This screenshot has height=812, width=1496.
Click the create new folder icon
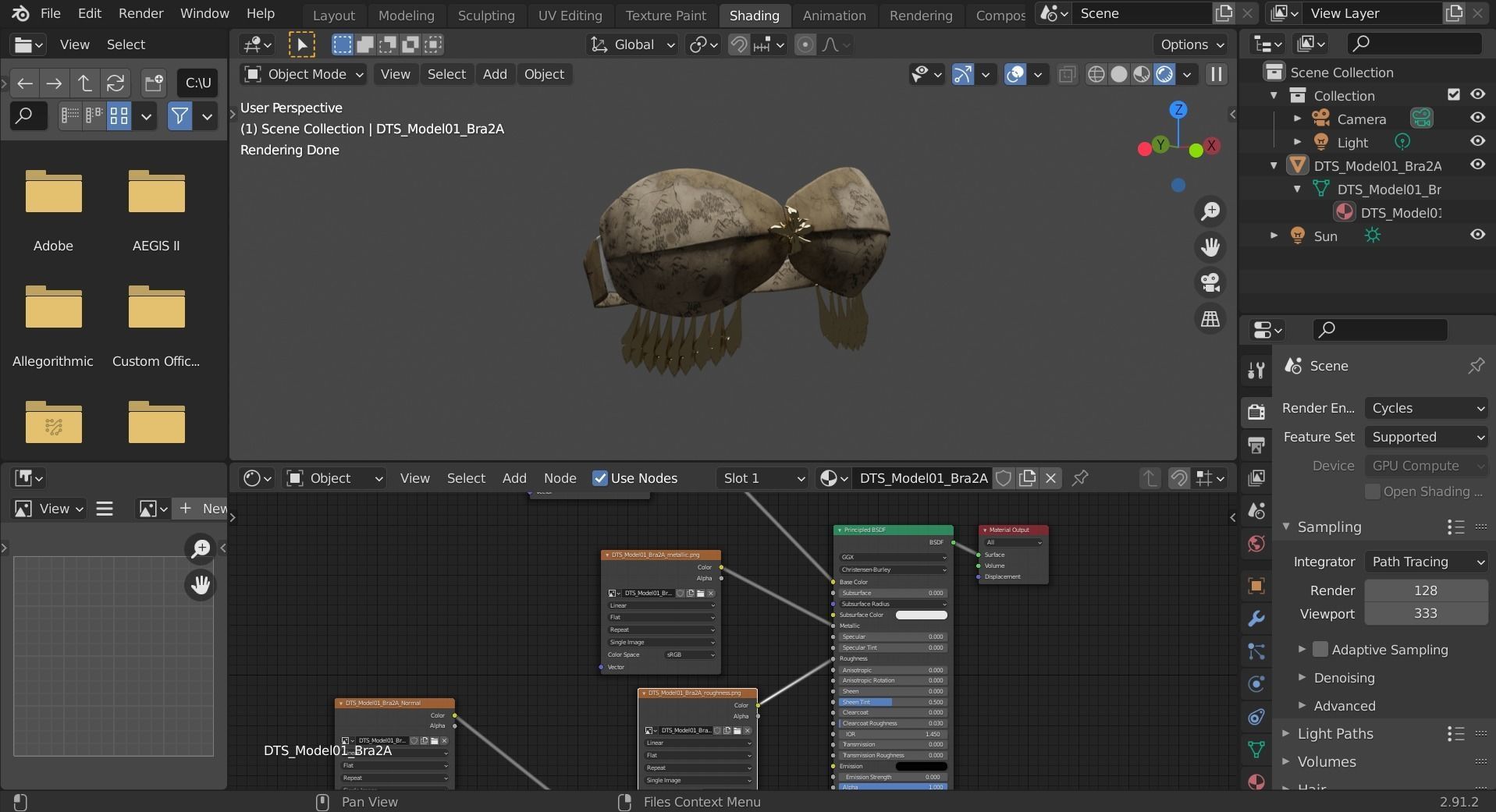point(154,83)
